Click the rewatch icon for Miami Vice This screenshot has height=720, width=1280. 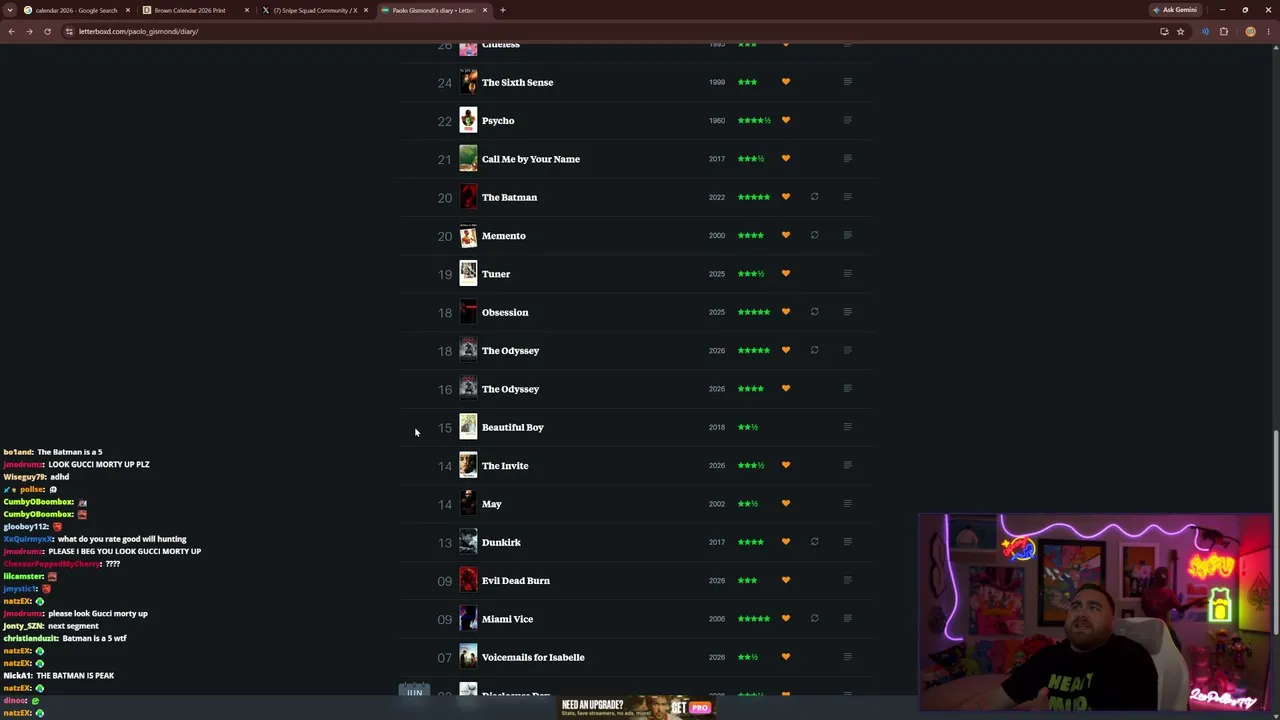(814, 619)
